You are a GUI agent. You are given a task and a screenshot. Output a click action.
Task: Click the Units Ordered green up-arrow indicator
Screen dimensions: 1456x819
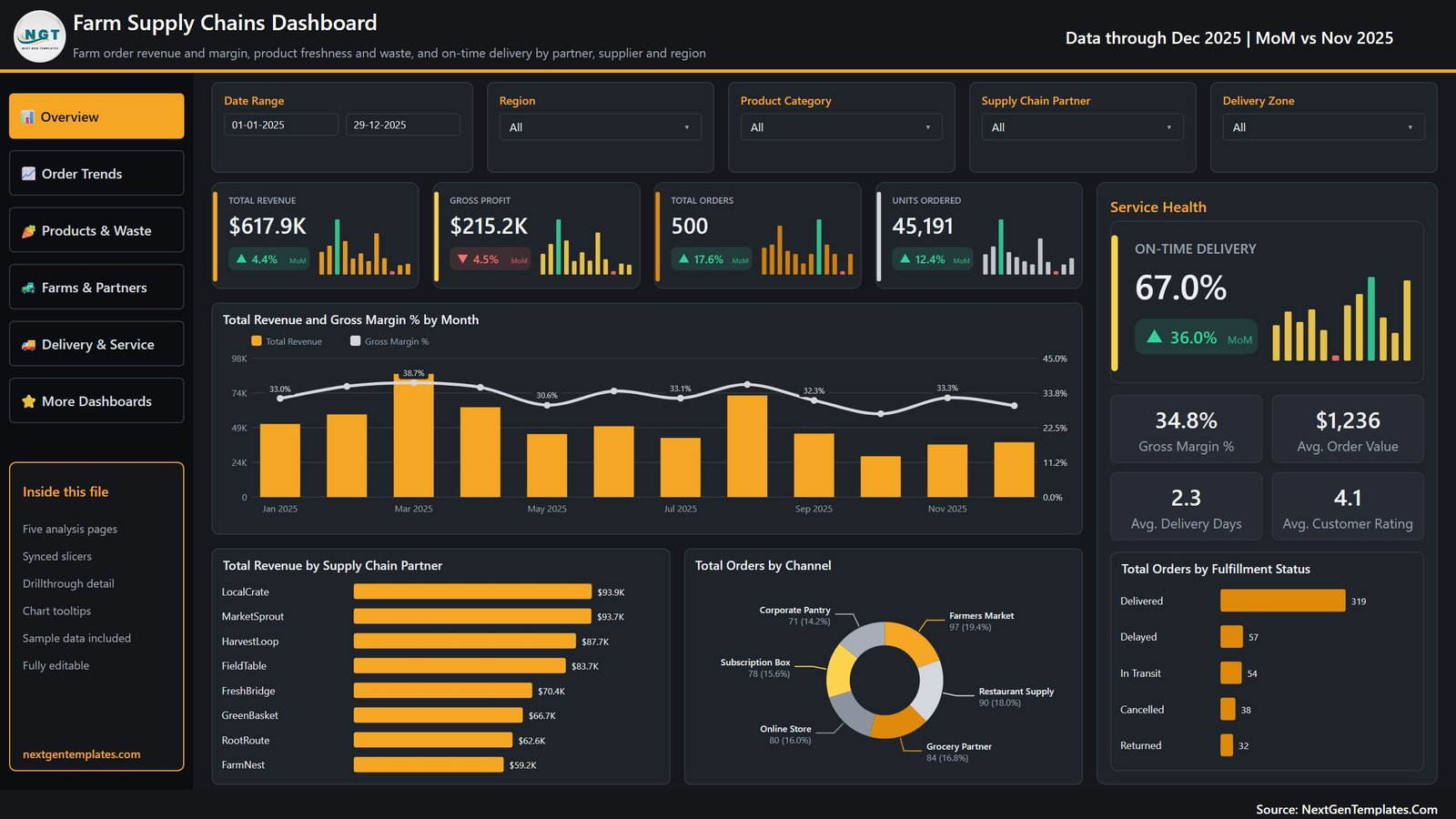tap(905, 259)
